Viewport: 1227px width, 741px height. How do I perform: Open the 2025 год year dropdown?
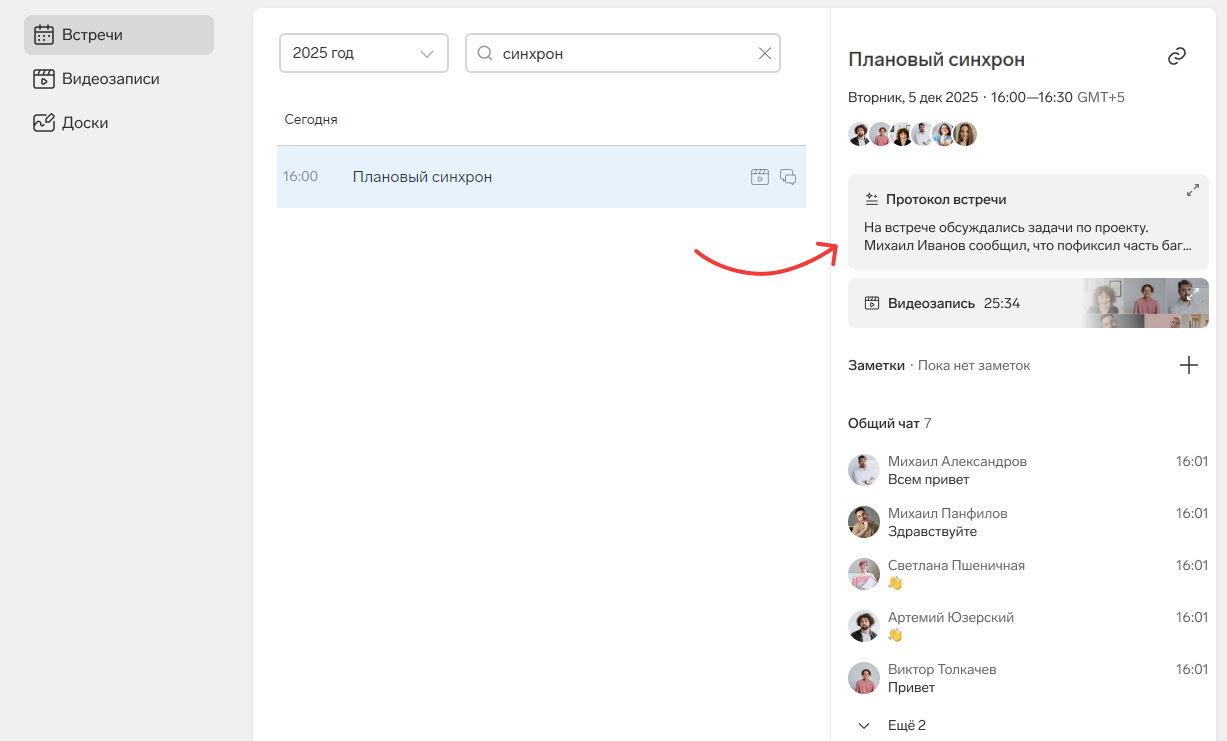(x=363, y=54)
